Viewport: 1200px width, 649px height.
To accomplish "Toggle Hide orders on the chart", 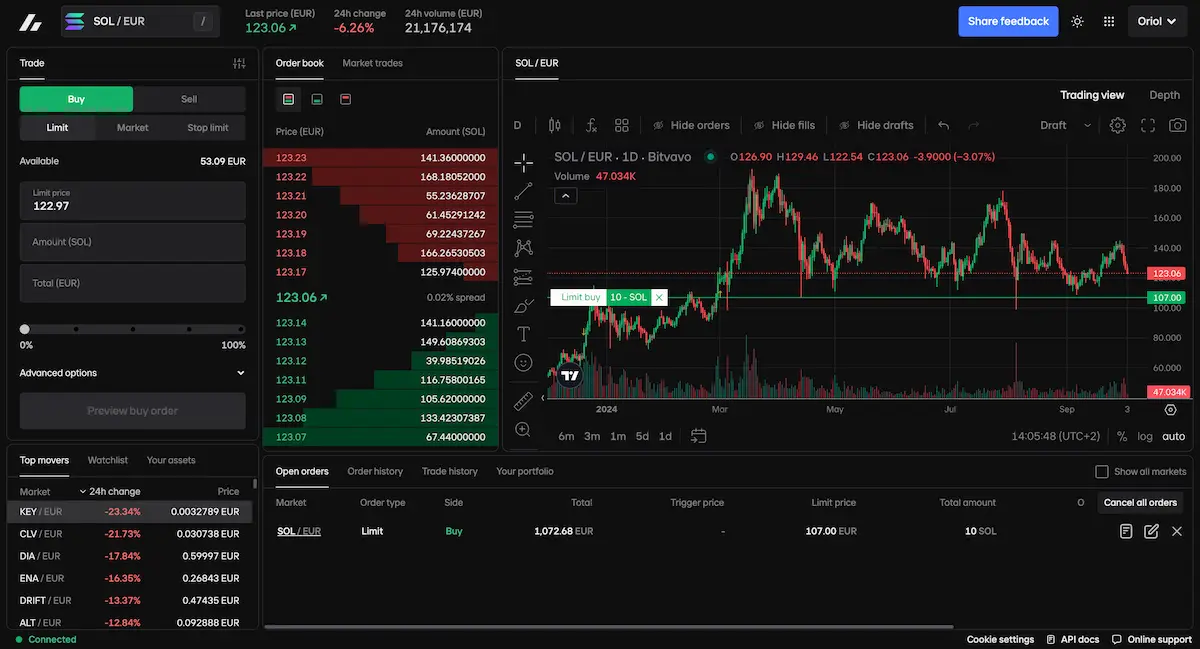I will [x=691, y=125].
